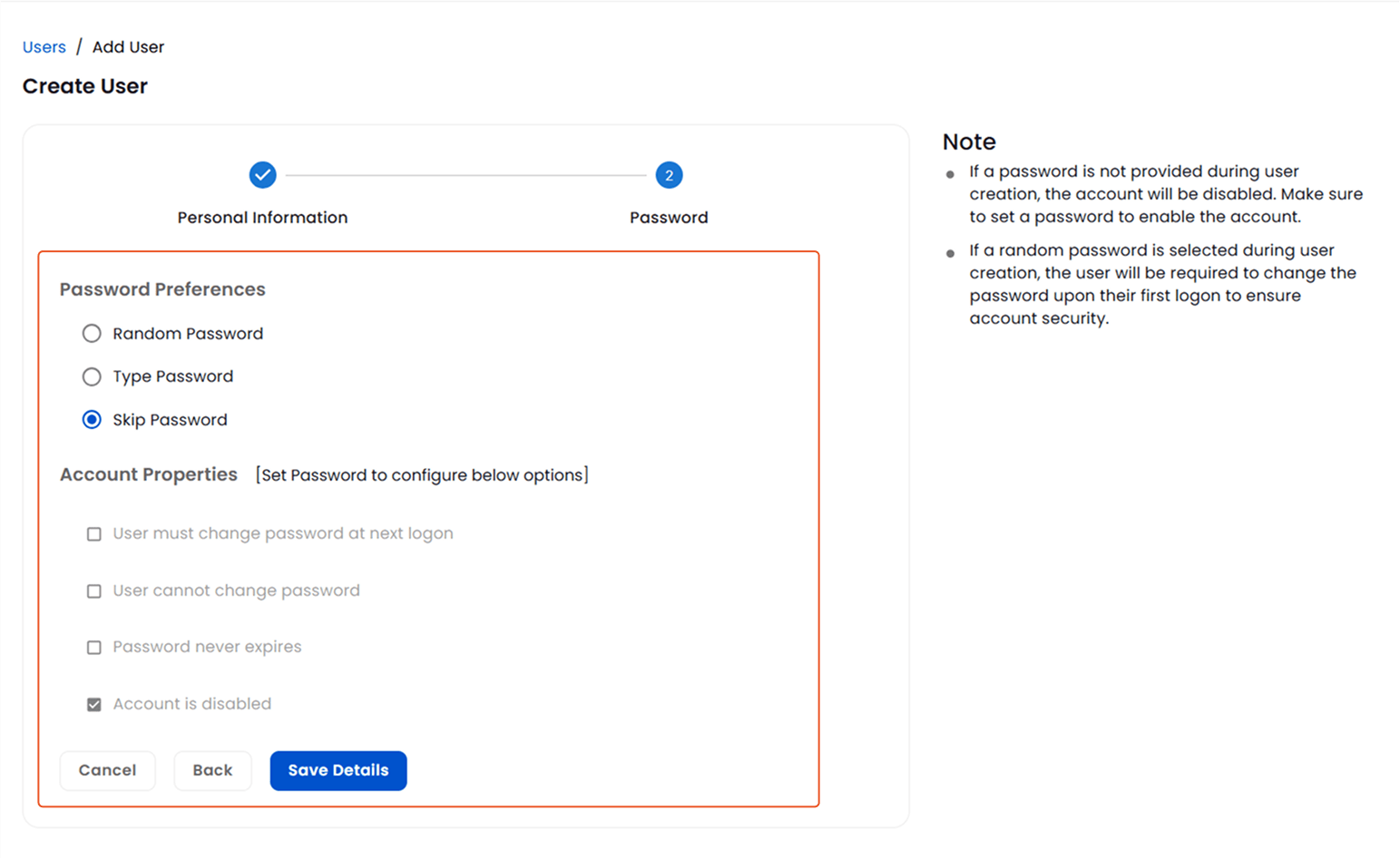The height and width of the screenshot is (859, 1400).
Task: Click the Note heading above the bullet list
Action: click(x=969, y=142)
